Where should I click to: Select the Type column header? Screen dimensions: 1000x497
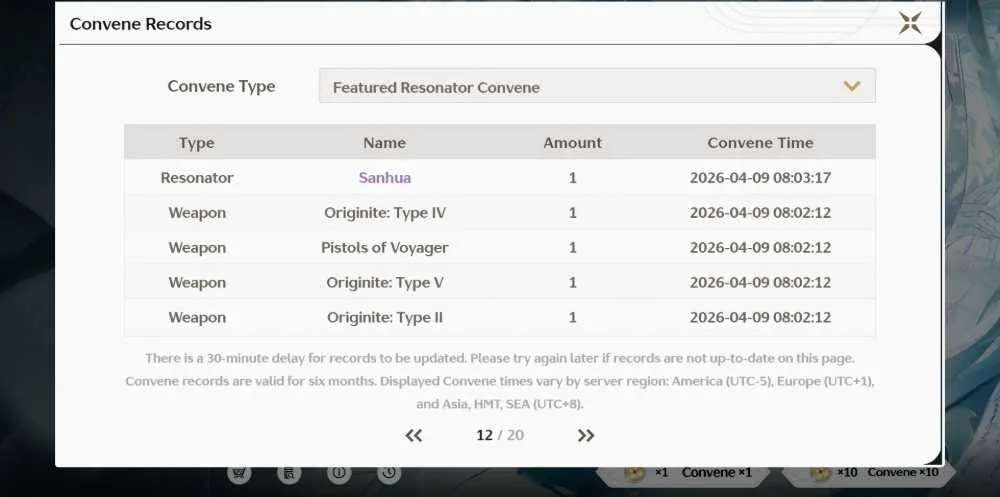click(196, 143)
